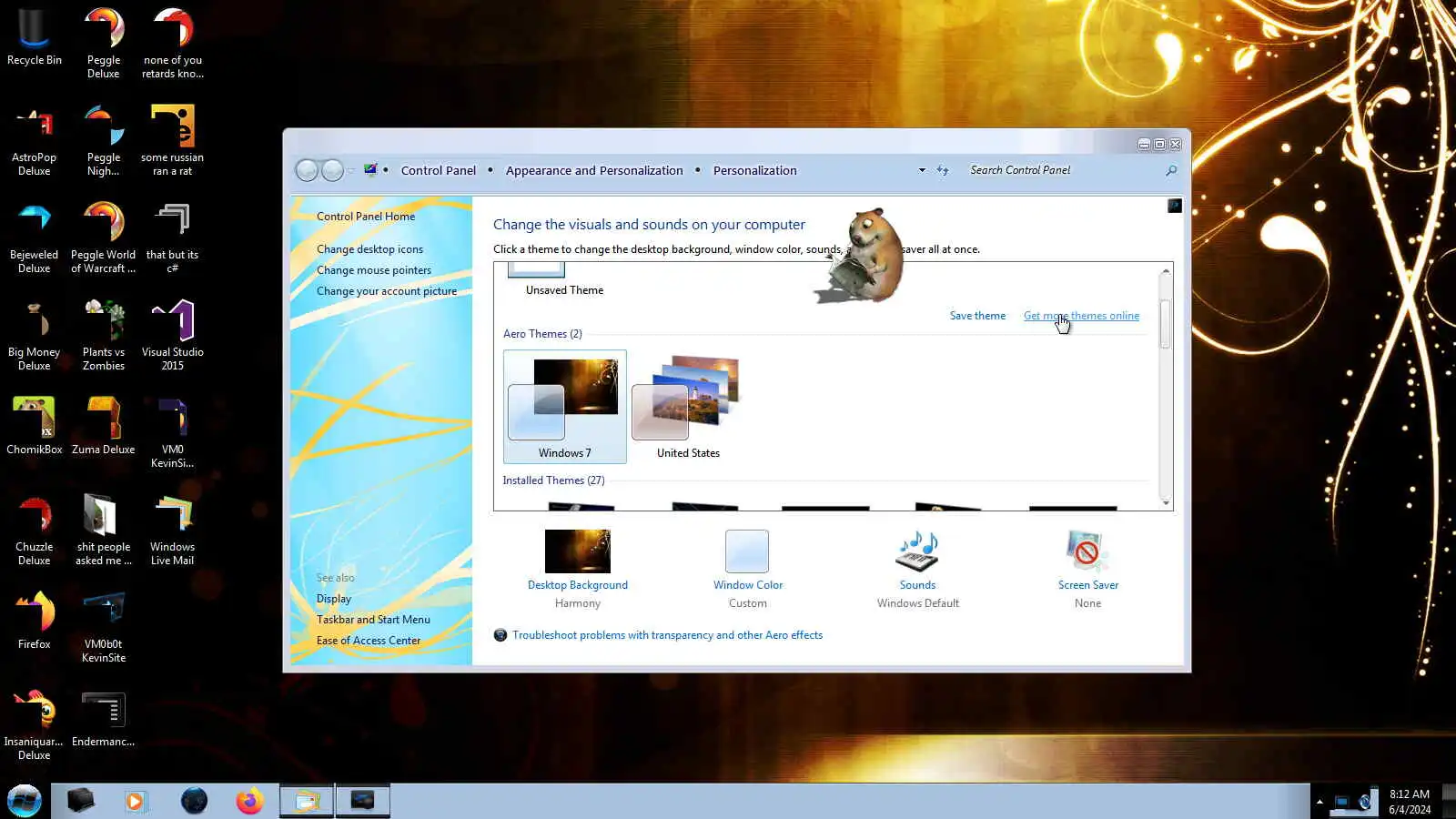This screenshot has height=819, width=1456.
Task: Click Appearance and Personalization breadcrumb
Action: 594,170
